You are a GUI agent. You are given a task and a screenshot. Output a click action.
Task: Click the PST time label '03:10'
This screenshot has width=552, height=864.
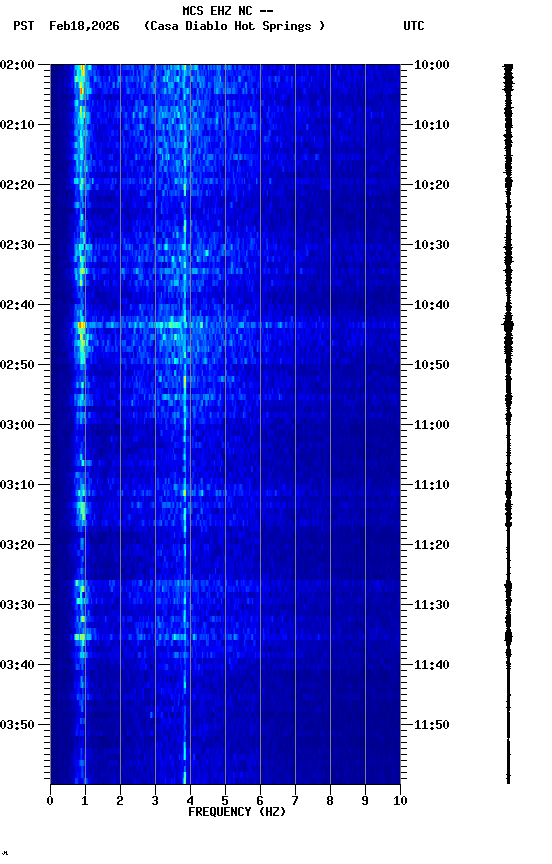tap(17, 485)
